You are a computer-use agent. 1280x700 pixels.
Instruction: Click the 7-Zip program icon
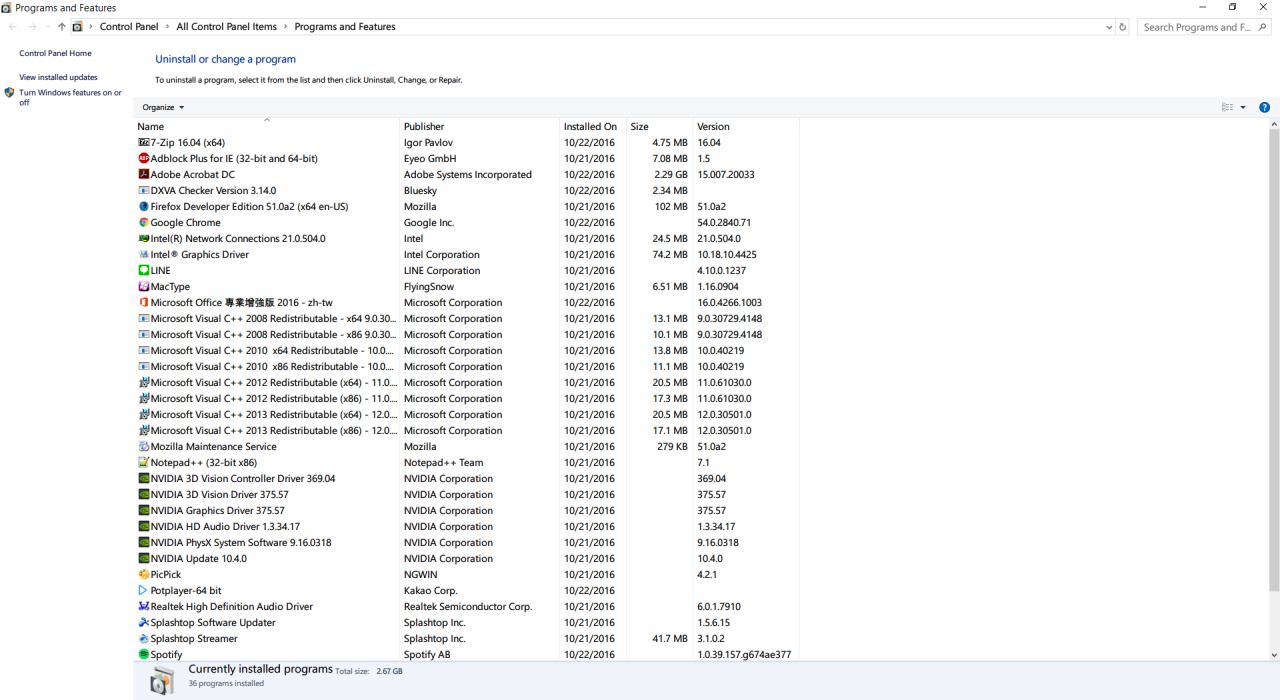point(143,143)
